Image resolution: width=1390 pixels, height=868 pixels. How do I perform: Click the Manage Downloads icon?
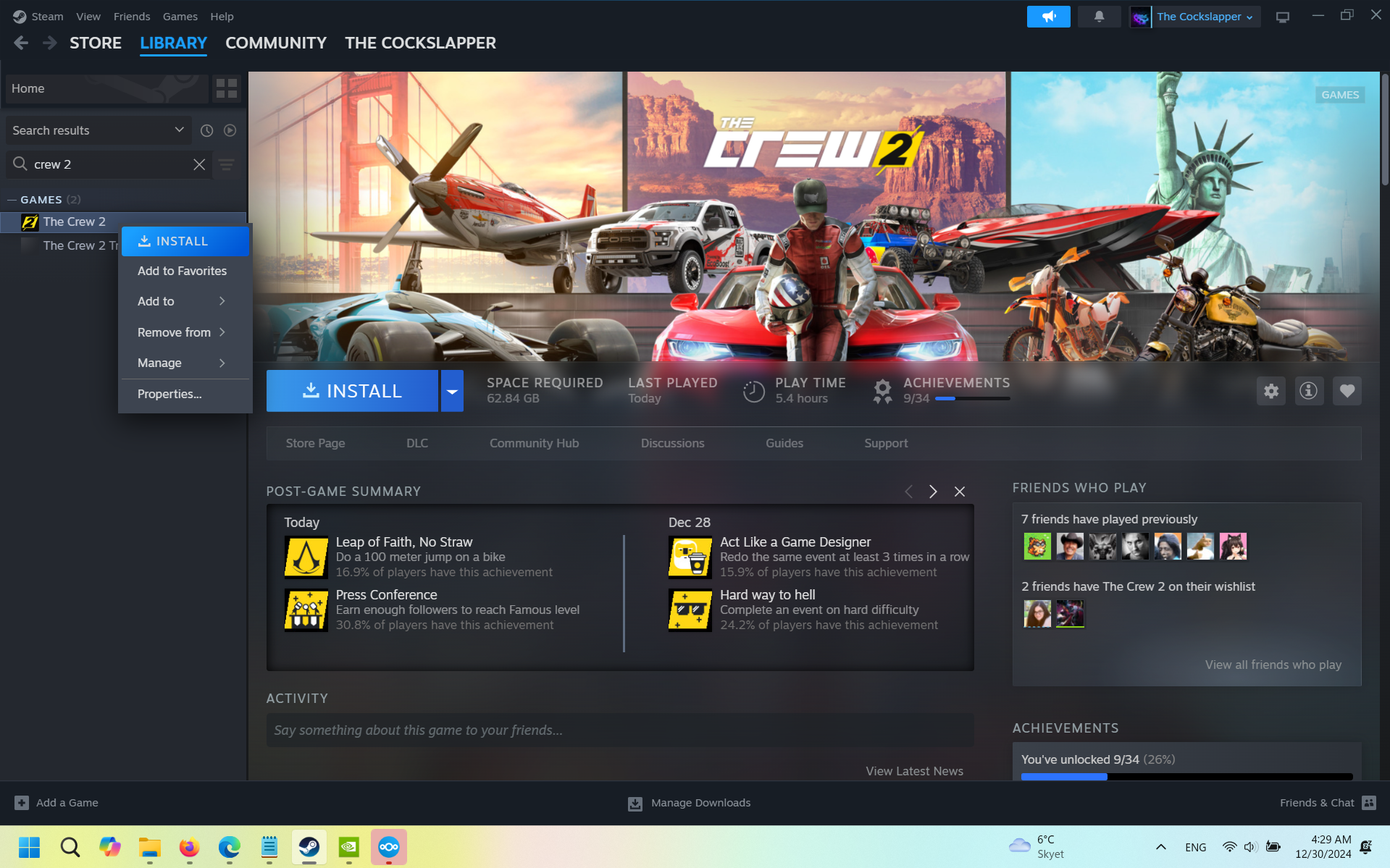click(635, 804)
